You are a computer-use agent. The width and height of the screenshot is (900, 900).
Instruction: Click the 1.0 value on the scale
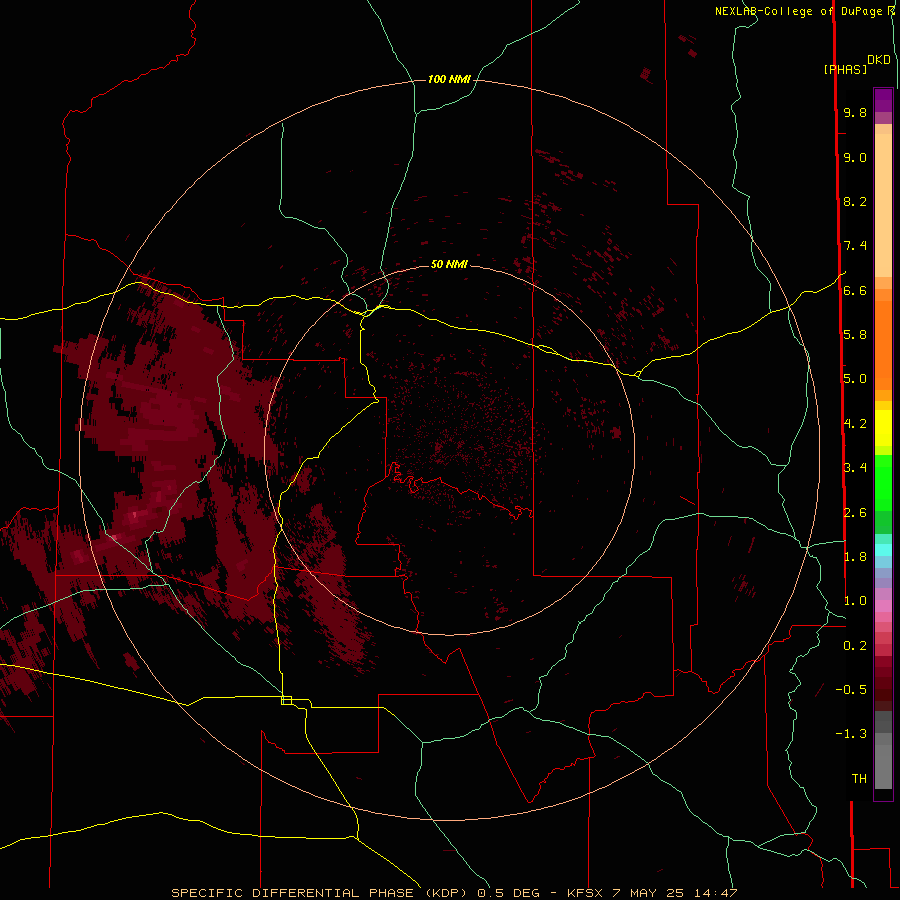click(x=855, y=601)
